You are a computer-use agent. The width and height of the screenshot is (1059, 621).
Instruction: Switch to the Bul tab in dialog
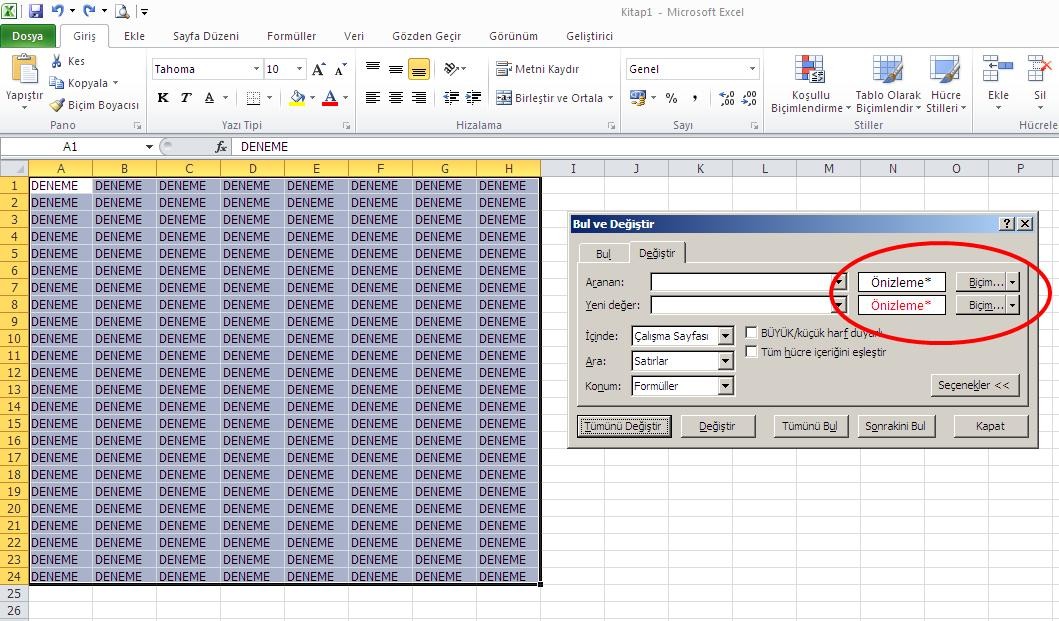(x=603, y=254)
